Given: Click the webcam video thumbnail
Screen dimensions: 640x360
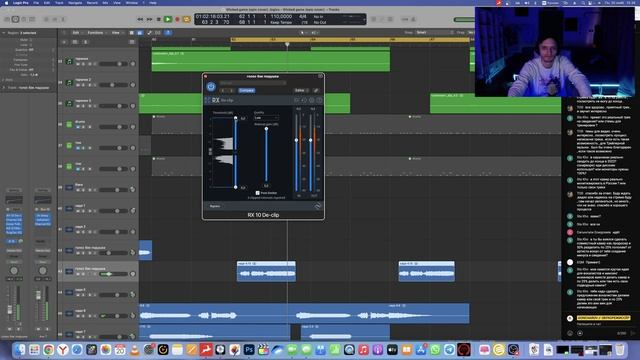Looking at the screenshot, I should click(555, 52).
